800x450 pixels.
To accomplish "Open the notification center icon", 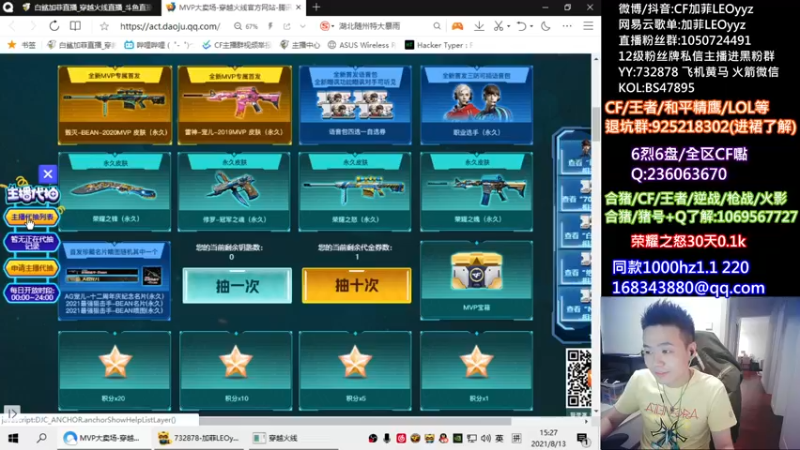I will click(x=582, y=438).
